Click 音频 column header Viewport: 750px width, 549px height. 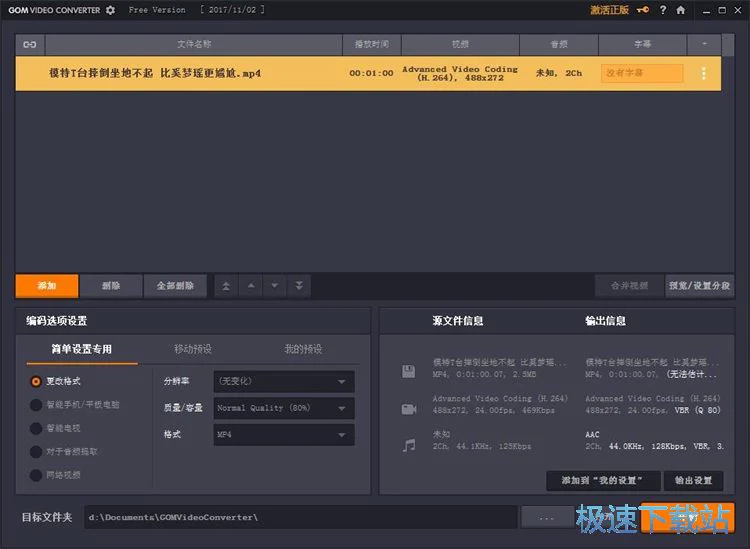559,44
